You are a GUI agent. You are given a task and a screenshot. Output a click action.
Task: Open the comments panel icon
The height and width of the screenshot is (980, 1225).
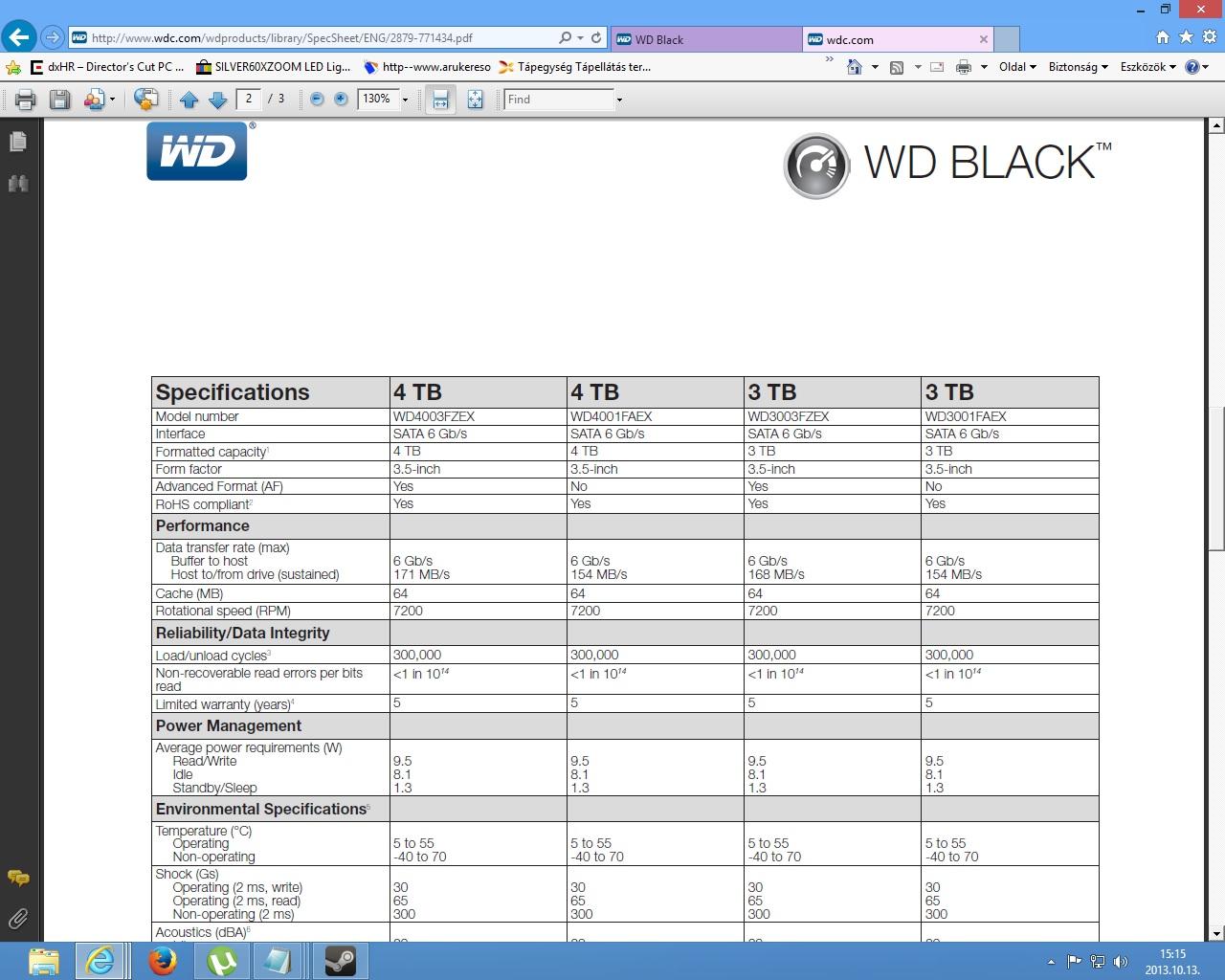[18, 878]
